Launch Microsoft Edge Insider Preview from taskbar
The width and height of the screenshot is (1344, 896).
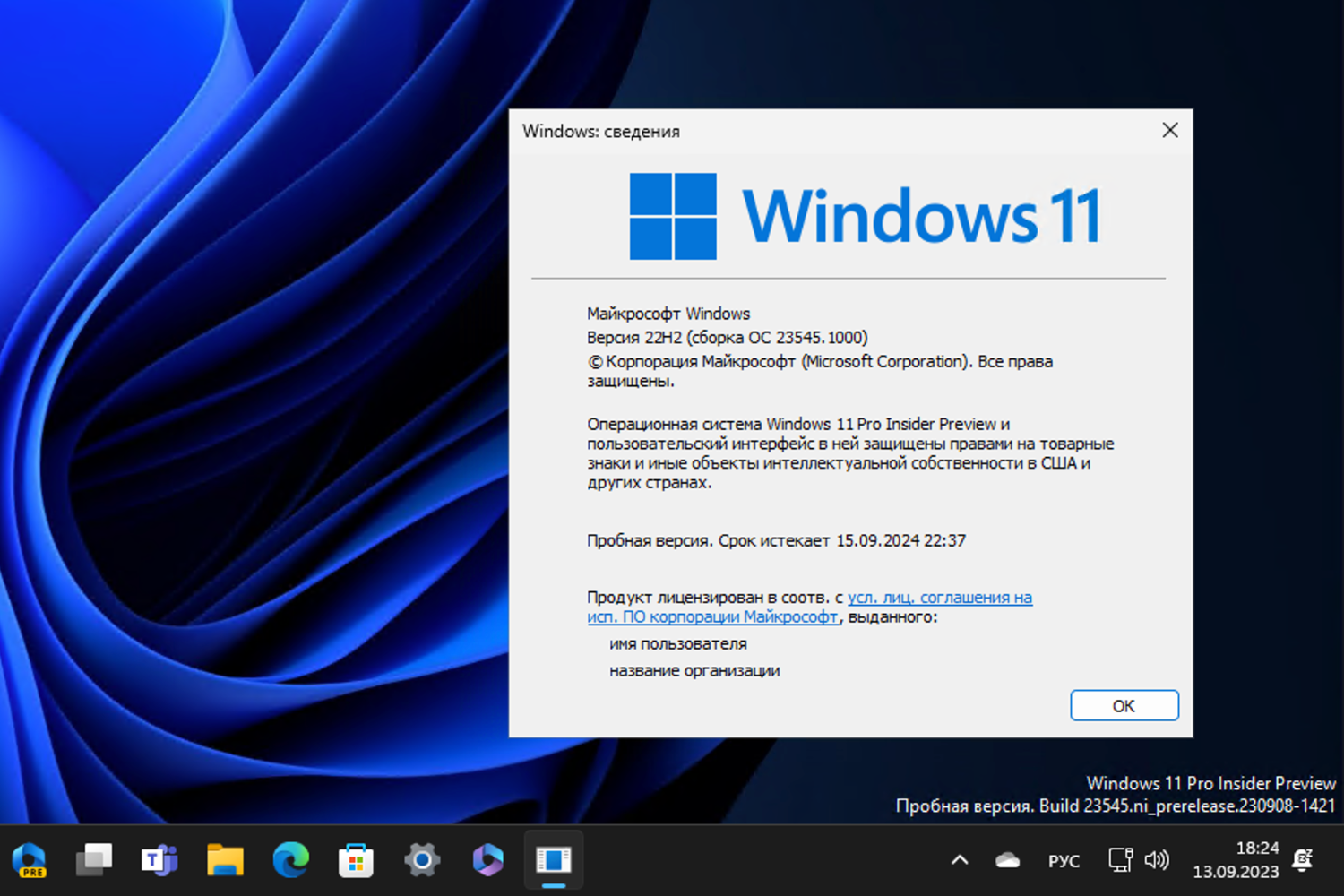(31, 858)
